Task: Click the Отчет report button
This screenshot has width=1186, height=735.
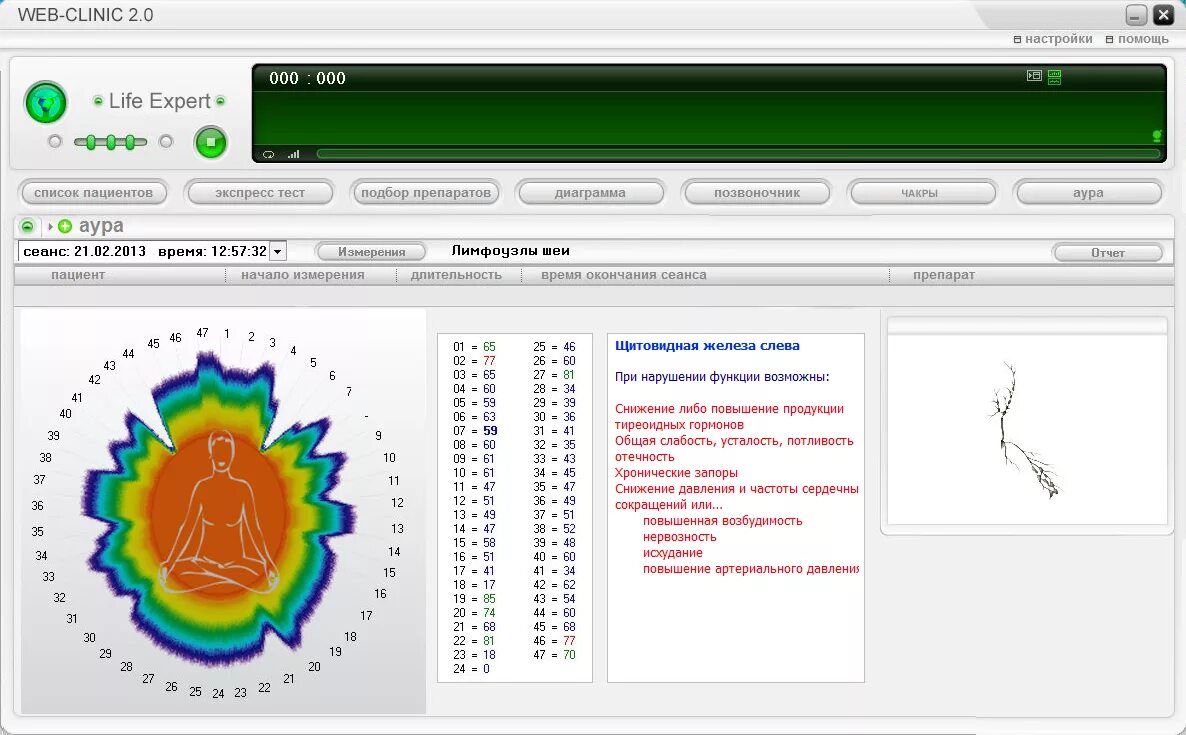Action: (x=1108, y=253)
